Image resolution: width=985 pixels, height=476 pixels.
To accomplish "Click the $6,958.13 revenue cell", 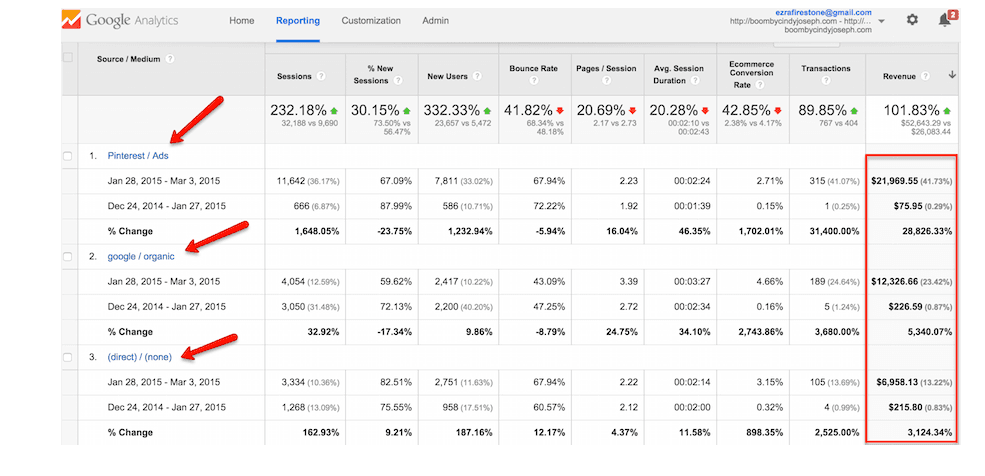I will point(897,382).
